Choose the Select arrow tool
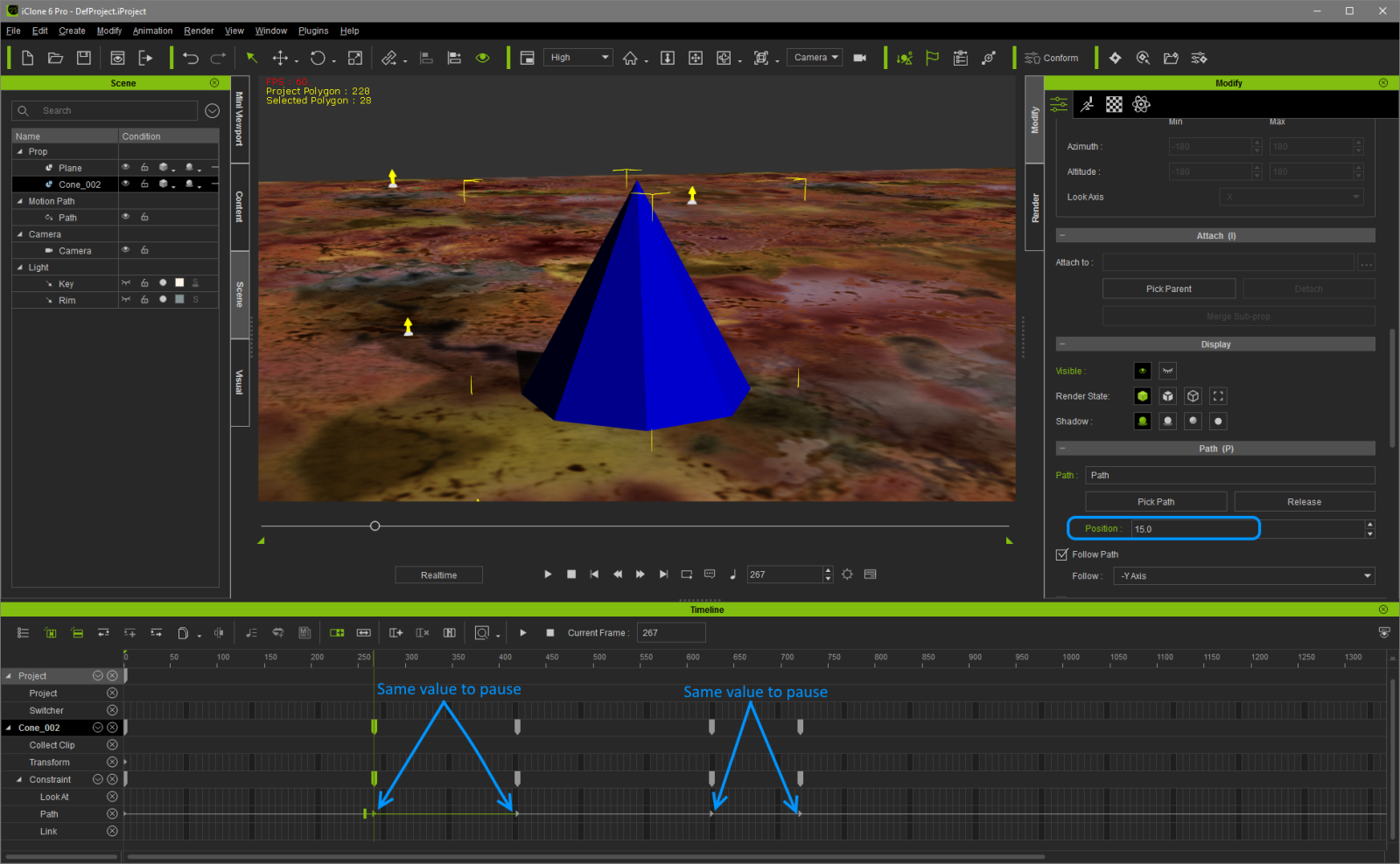The image size is (1400, 864). point(252,58)
